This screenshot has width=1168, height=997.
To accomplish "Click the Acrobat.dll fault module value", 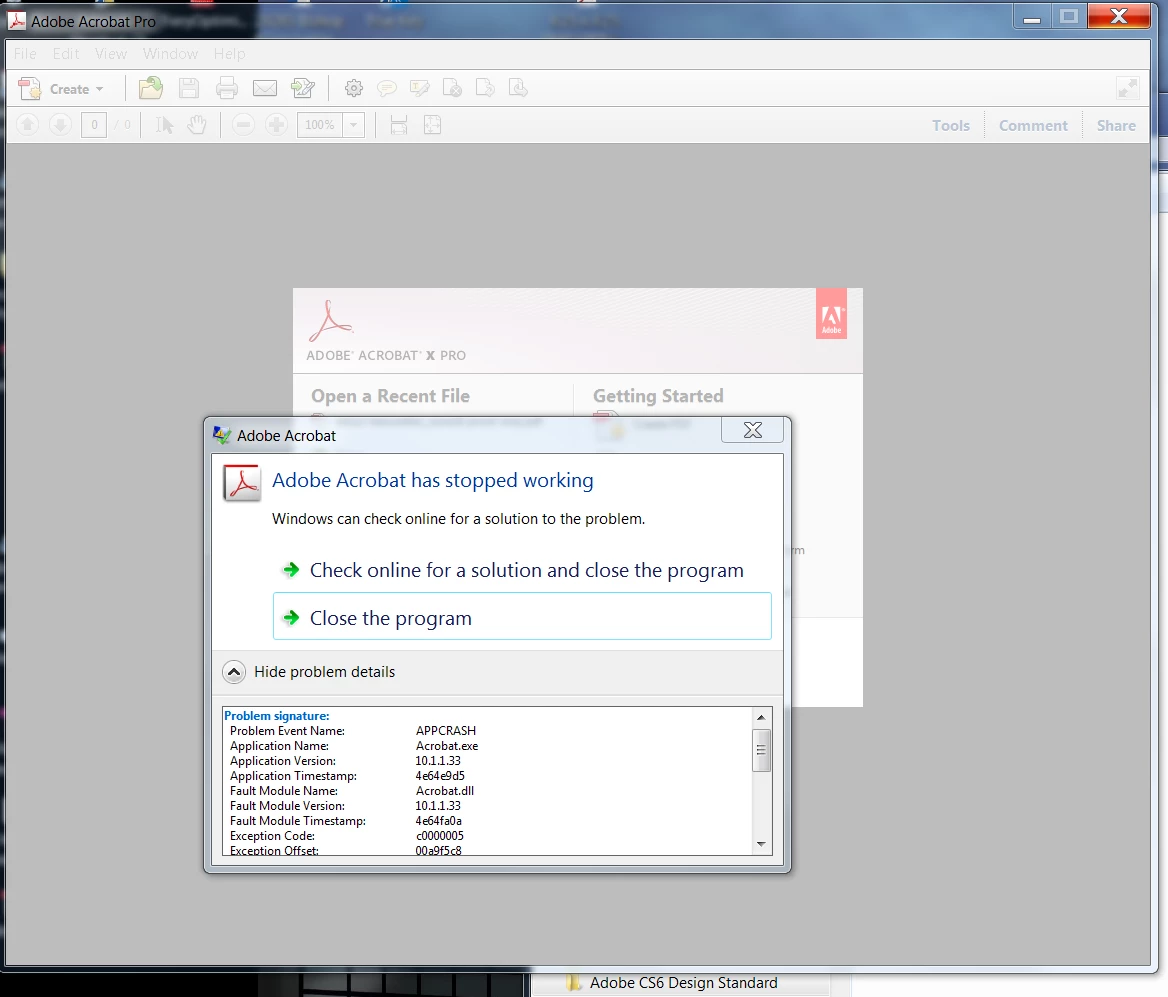I will point(445,791).
